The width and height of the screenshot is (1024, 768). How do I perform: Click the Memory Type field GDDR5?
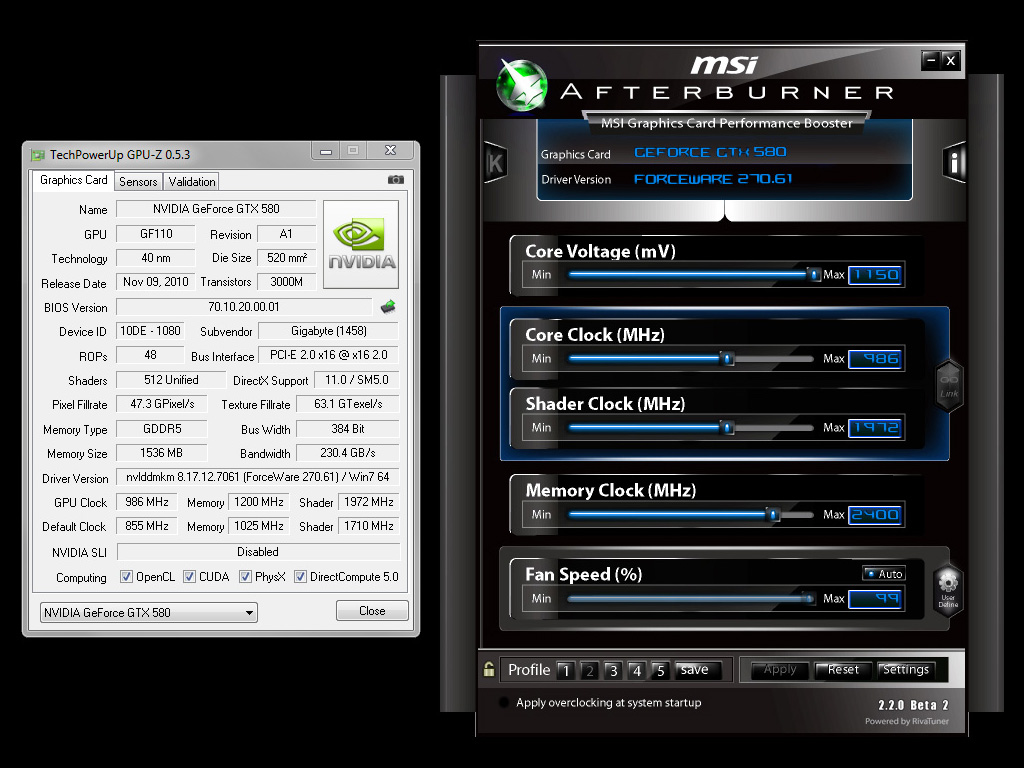point(162,429)
